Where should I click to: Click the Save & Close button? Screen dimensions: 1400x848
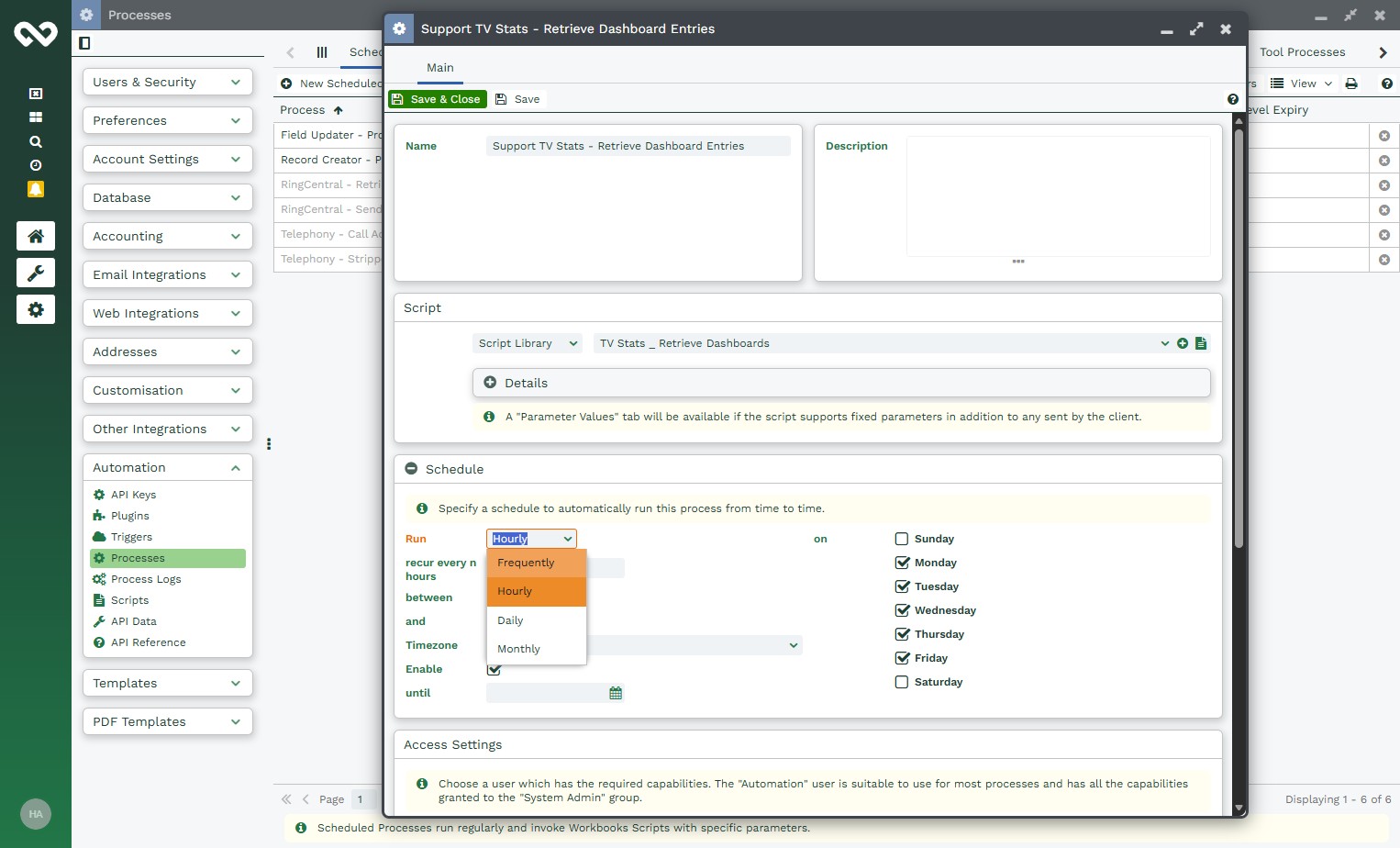point(437,99)
